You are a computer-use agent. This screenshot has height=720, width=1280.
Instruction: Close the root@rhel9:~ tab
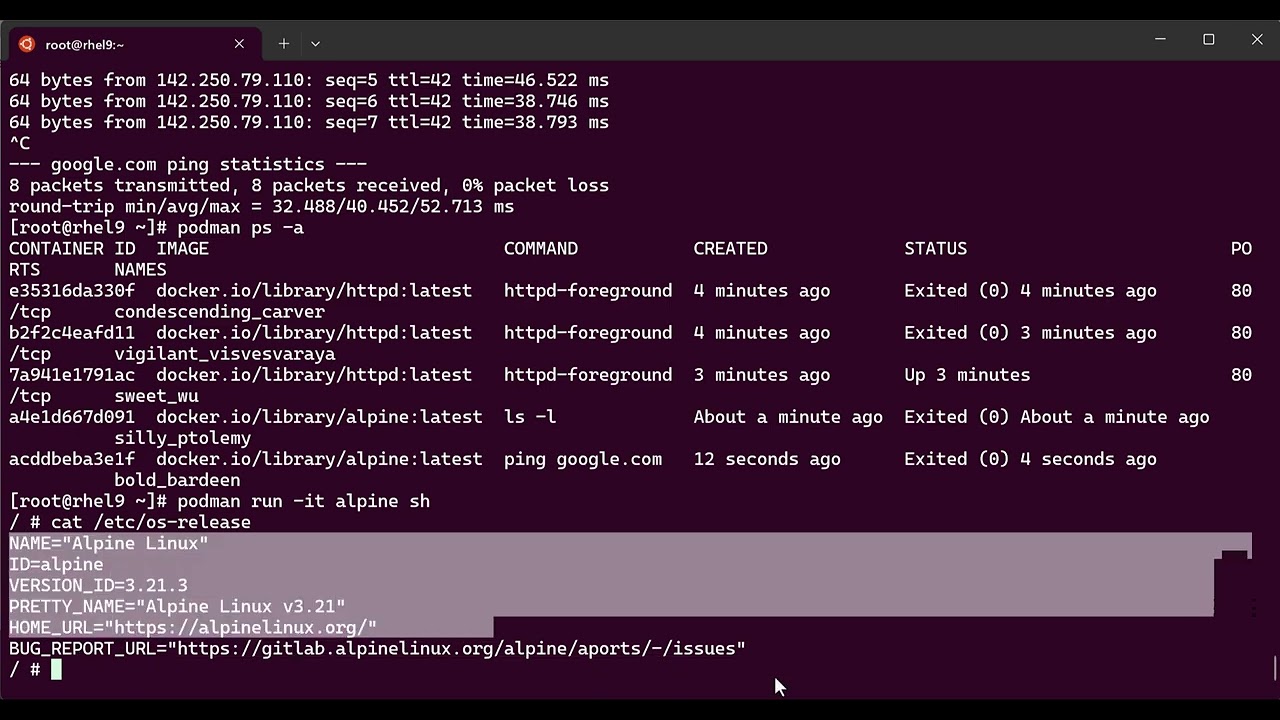click(239, 44)
